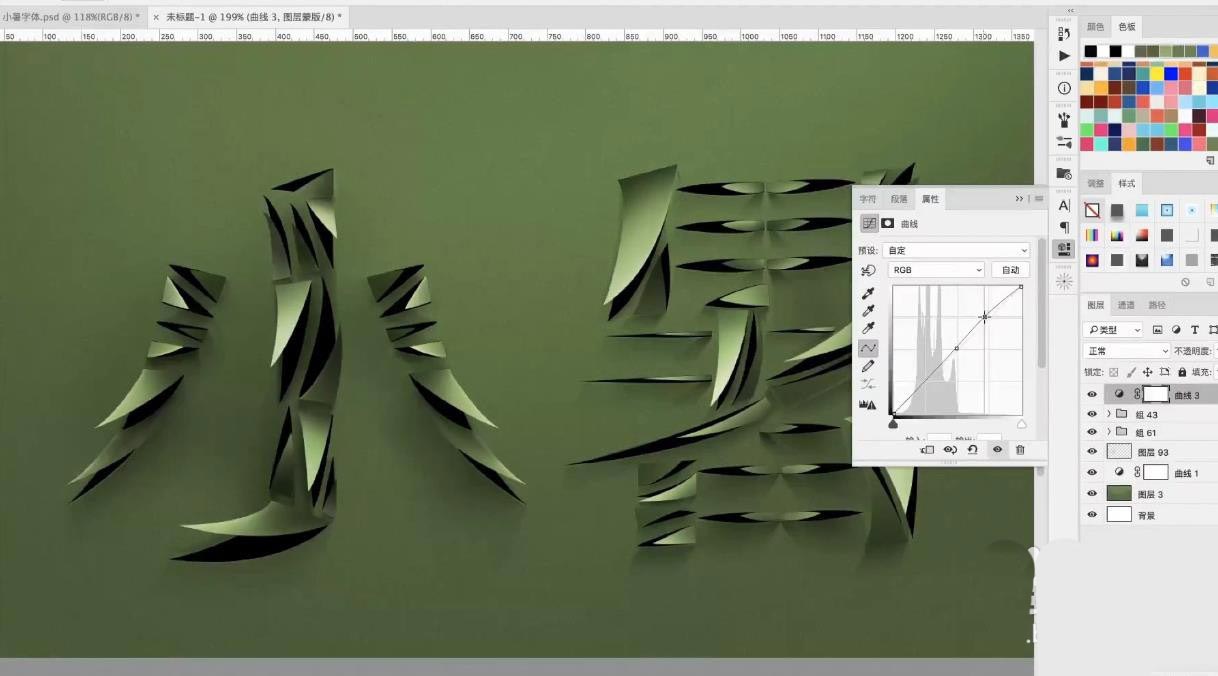The height and width of the screenshot is (676, 1218).
Task: Activate the on-image adjustment hand tool
Action: pyautogui.click(x=868, y=270)
